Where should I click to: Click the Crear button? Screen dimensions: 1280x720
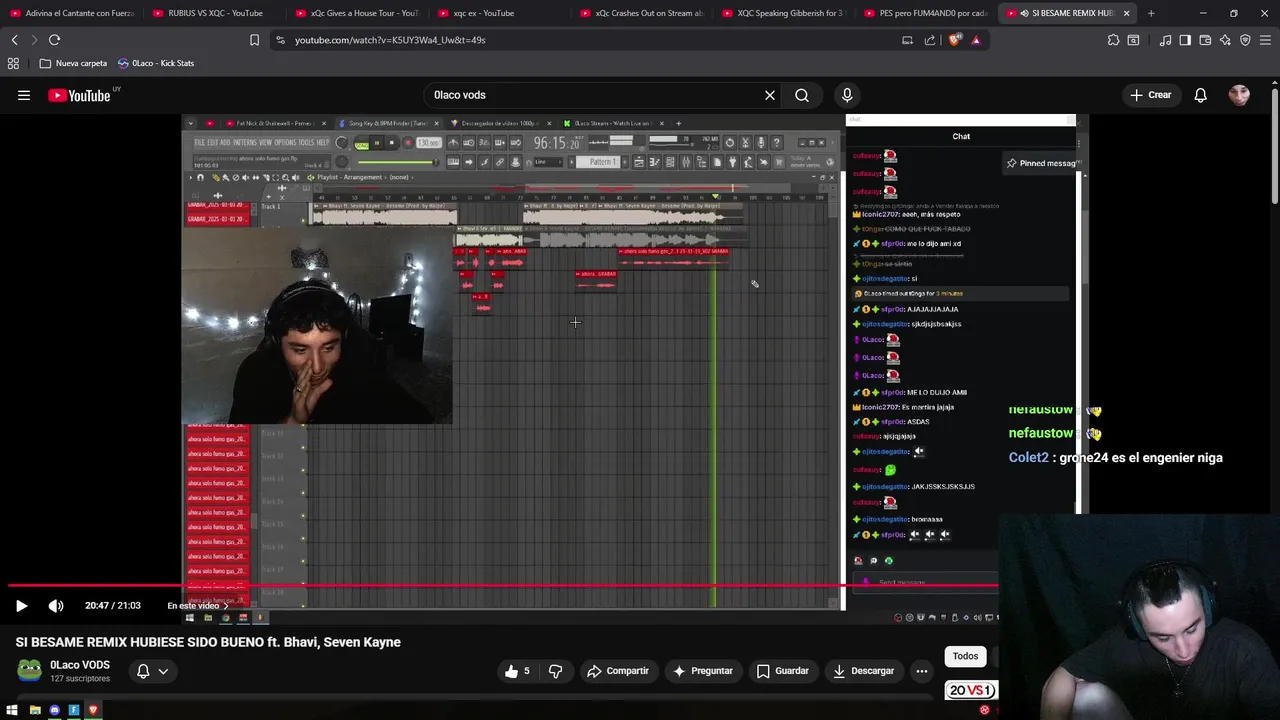point(1150,95)
